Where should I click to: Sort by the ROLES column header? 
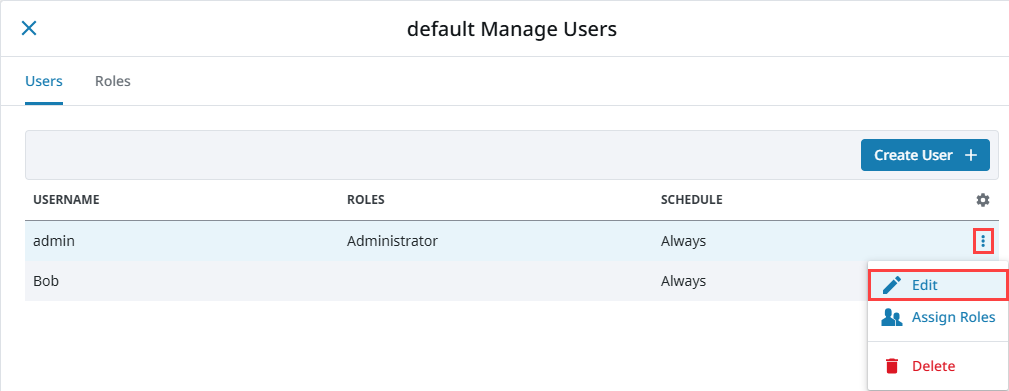tap(366, 200)
